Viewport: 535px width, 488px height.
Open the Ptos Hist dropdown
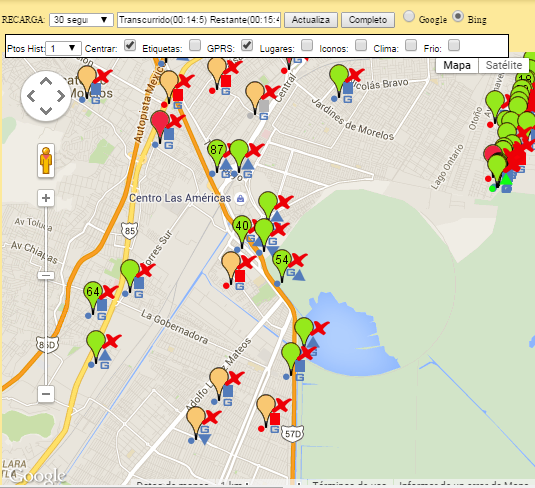pos(63,48)
